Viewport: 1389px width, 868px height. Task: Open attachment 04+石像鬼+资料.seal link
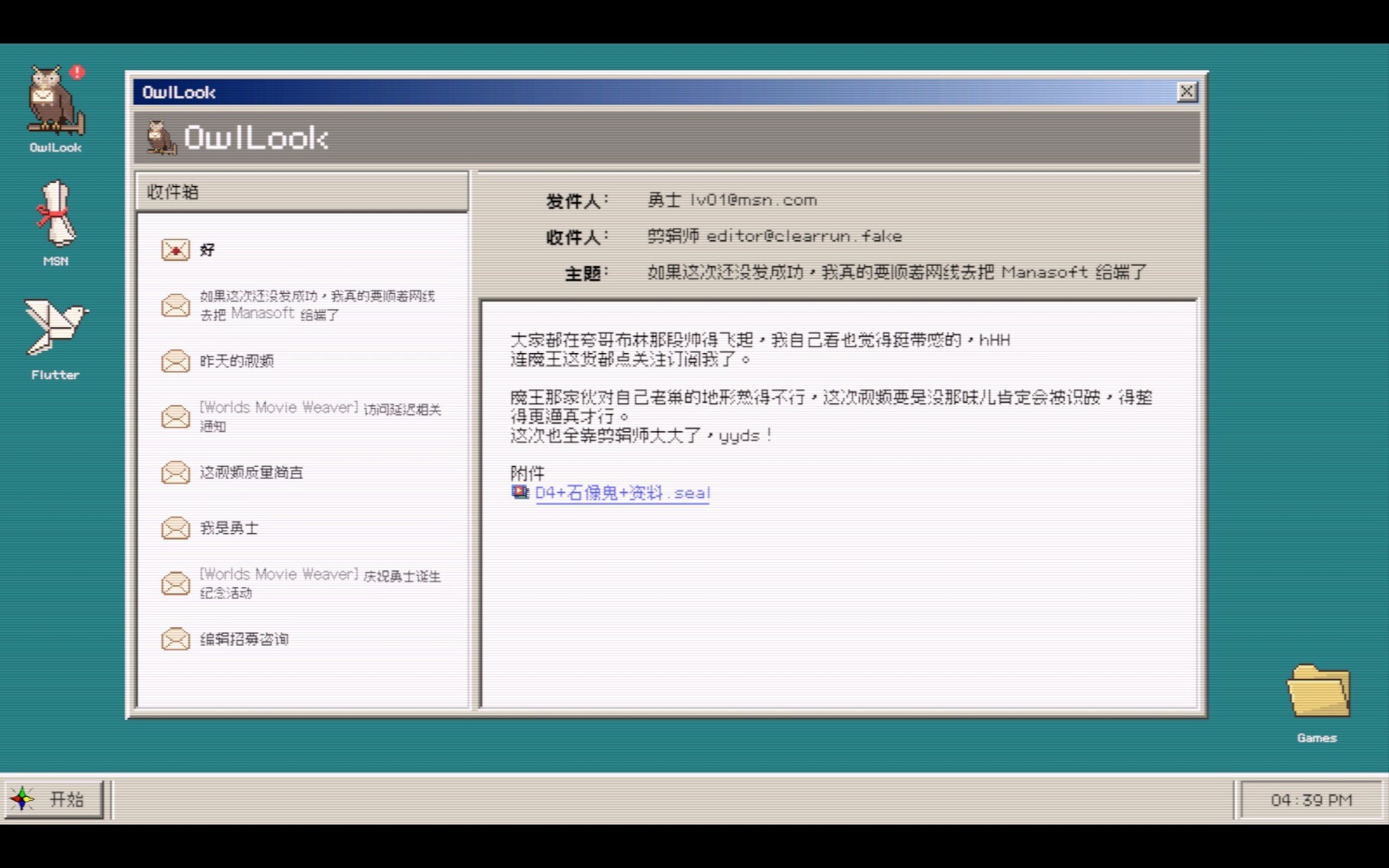click(x=622, y=493)
